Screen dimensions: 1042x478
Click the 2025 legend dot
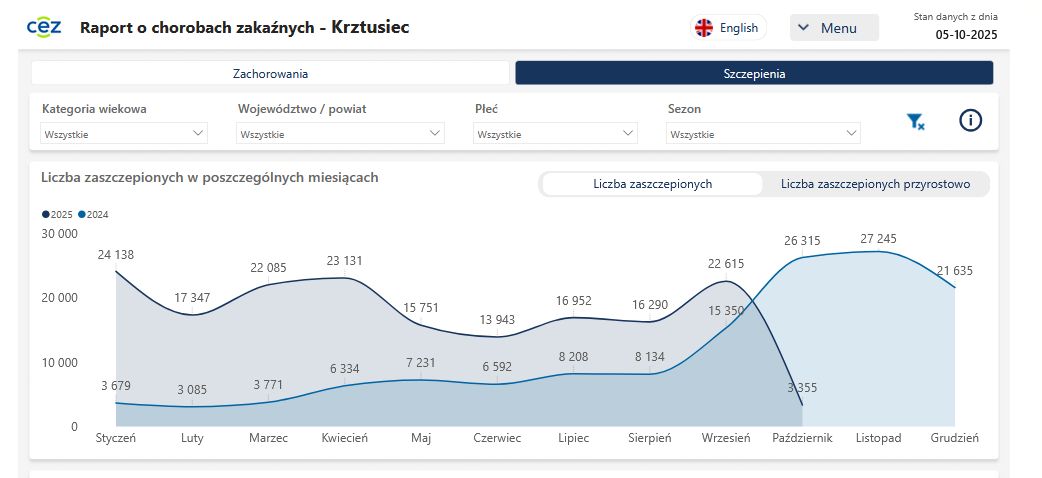[x=45, y=215]
